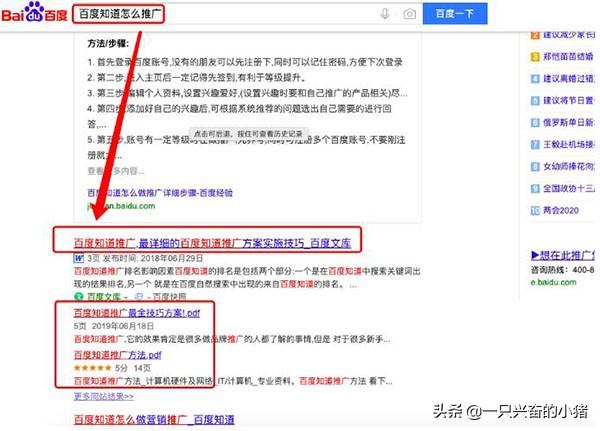Click step 5 text about 注册多个百度账号
The height and width of the screenshot is (431, 600).
pos(246,140)
